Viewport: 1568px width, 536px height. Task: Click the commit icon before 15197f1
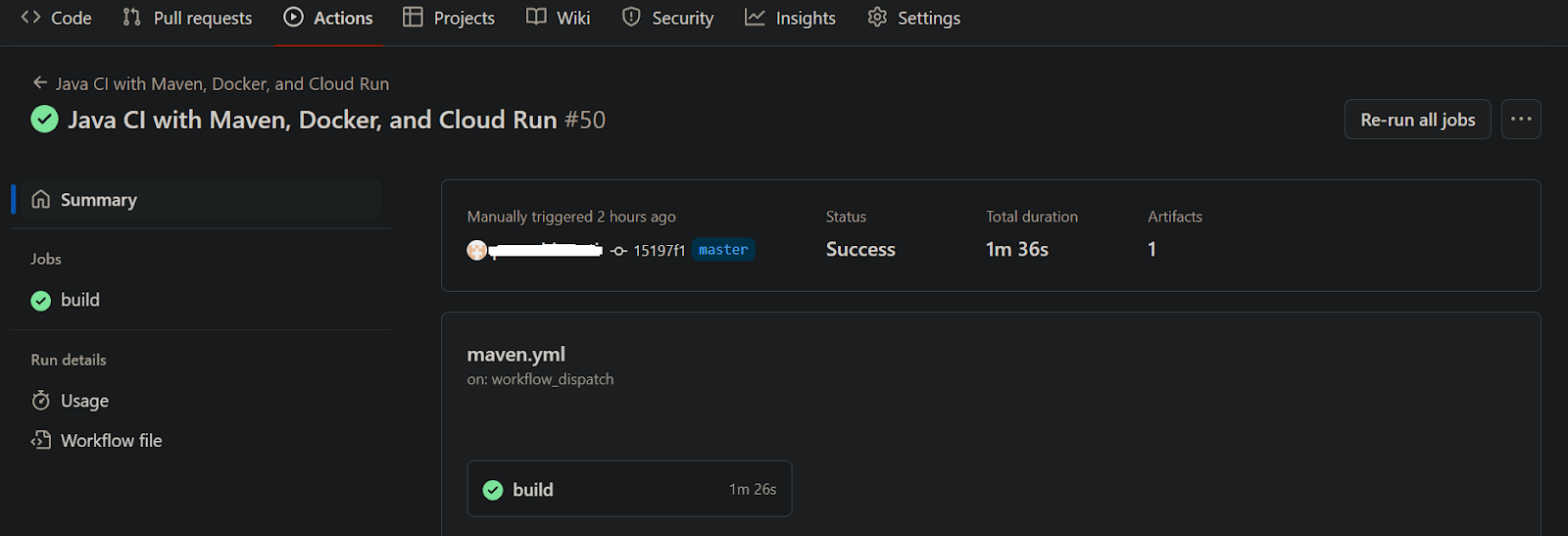pyautogui.click(x=618, y=251)
